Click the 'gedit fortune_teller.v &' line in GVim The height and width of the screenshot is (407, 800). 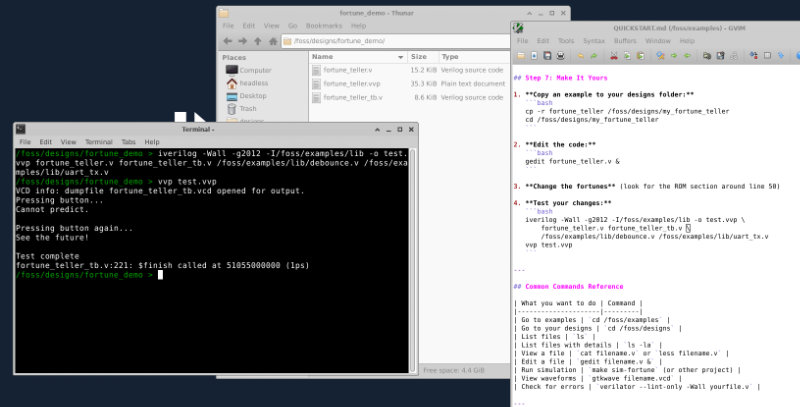click(572, 161)
